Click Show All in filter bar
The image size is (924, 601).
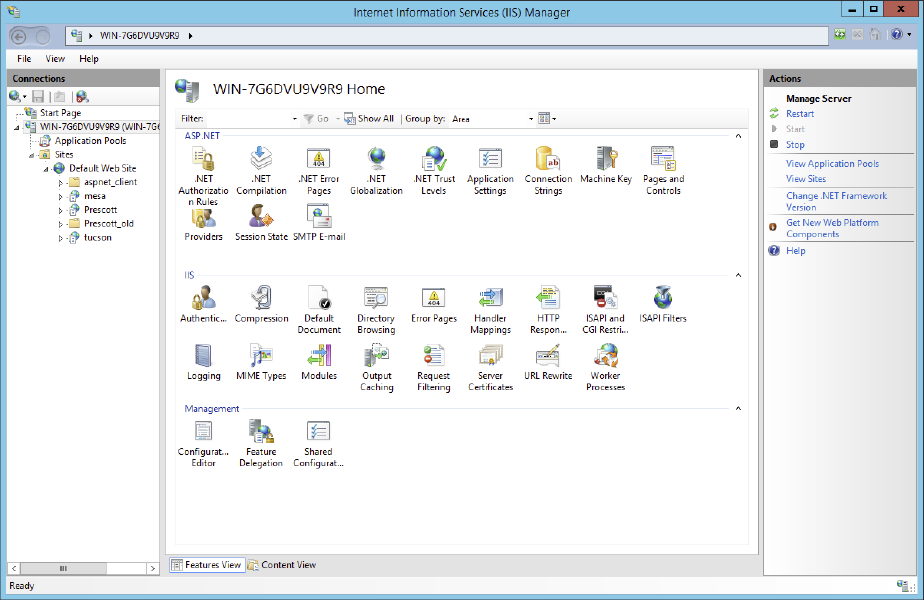[369, 118]
